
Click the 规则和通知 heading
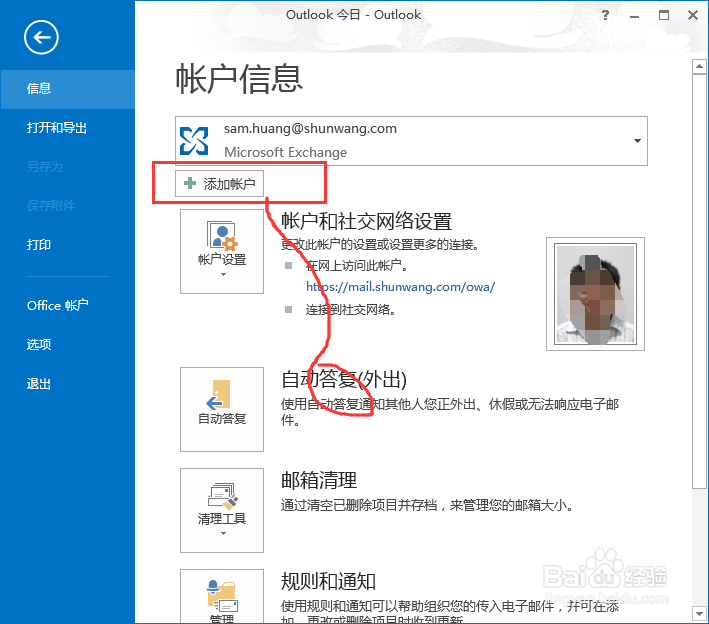click(328, 581)
